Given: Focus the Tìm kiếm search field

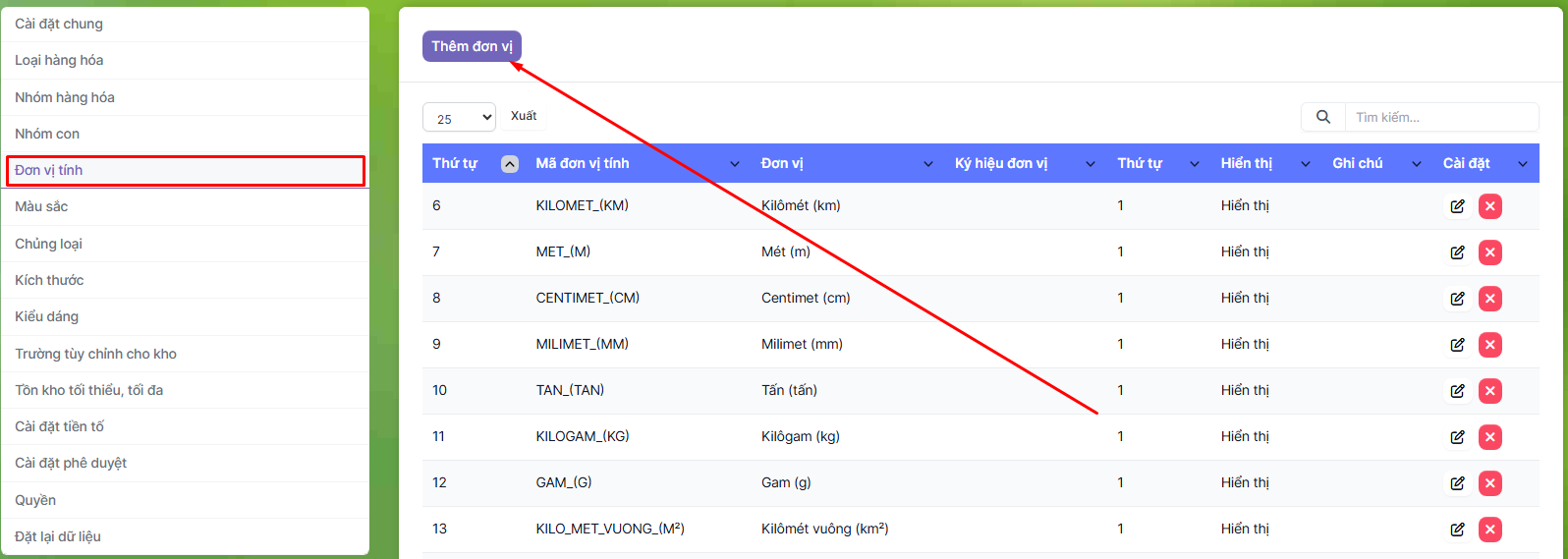Looking at the screenshot, I should (1440, 117).
